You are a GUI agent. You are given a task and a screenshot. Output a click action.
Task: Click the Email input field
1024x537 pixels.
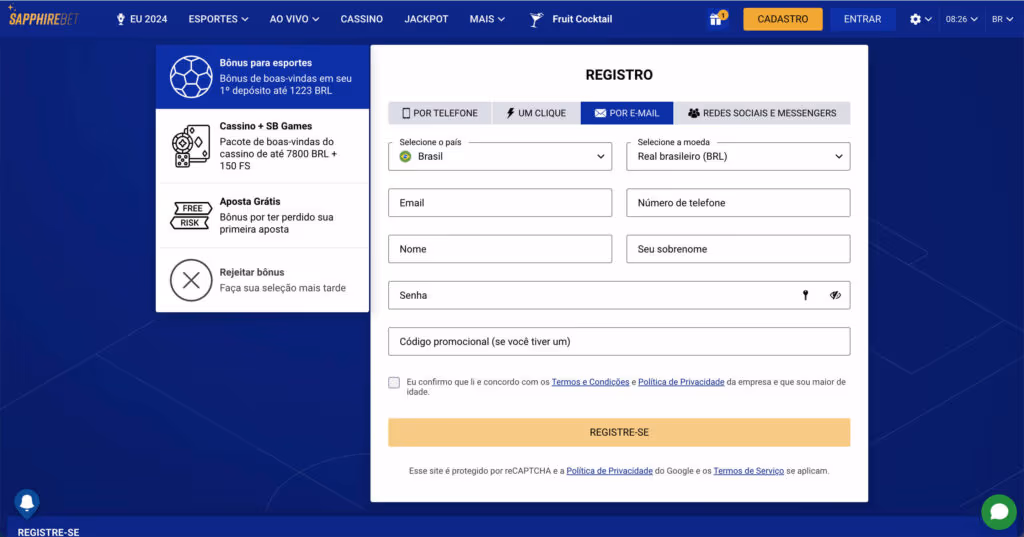(x=499, y=203)
